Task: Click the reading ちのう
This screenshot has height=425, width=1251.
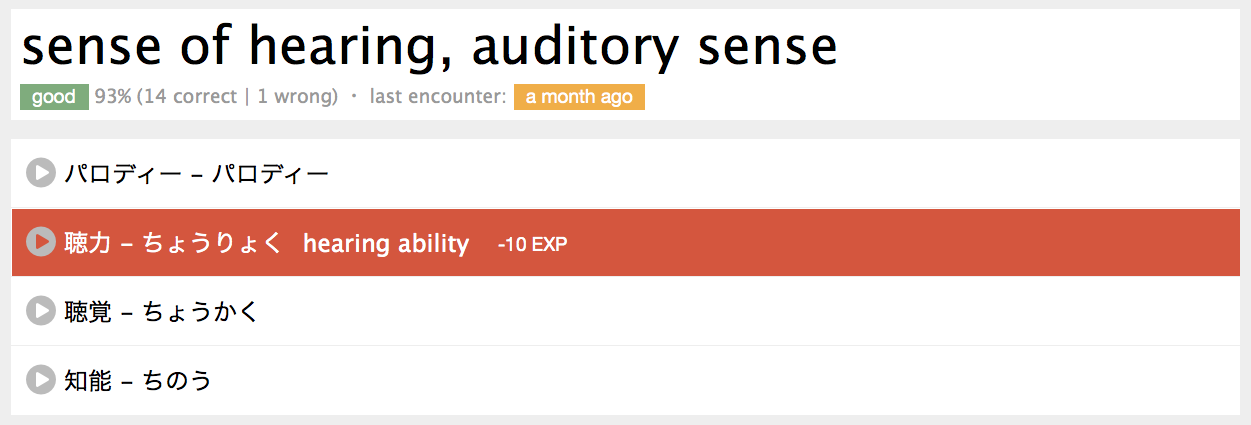Action: 177,381
